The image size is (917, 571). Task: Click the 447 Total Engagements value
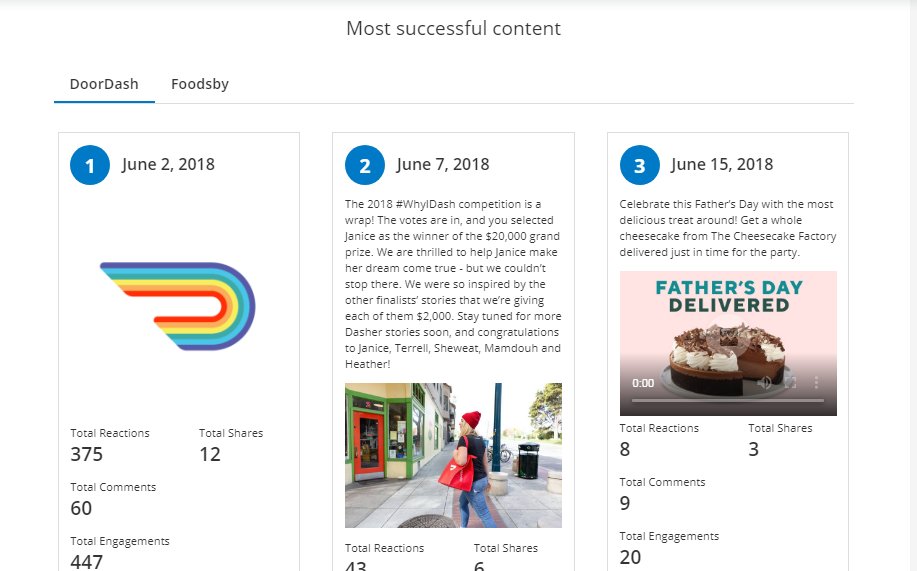click(x=87, y=562)
